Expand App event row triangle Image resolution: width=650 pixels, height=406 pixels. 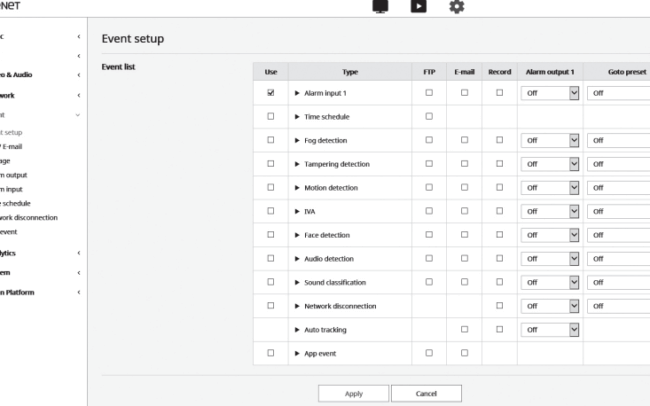(297, 353)
